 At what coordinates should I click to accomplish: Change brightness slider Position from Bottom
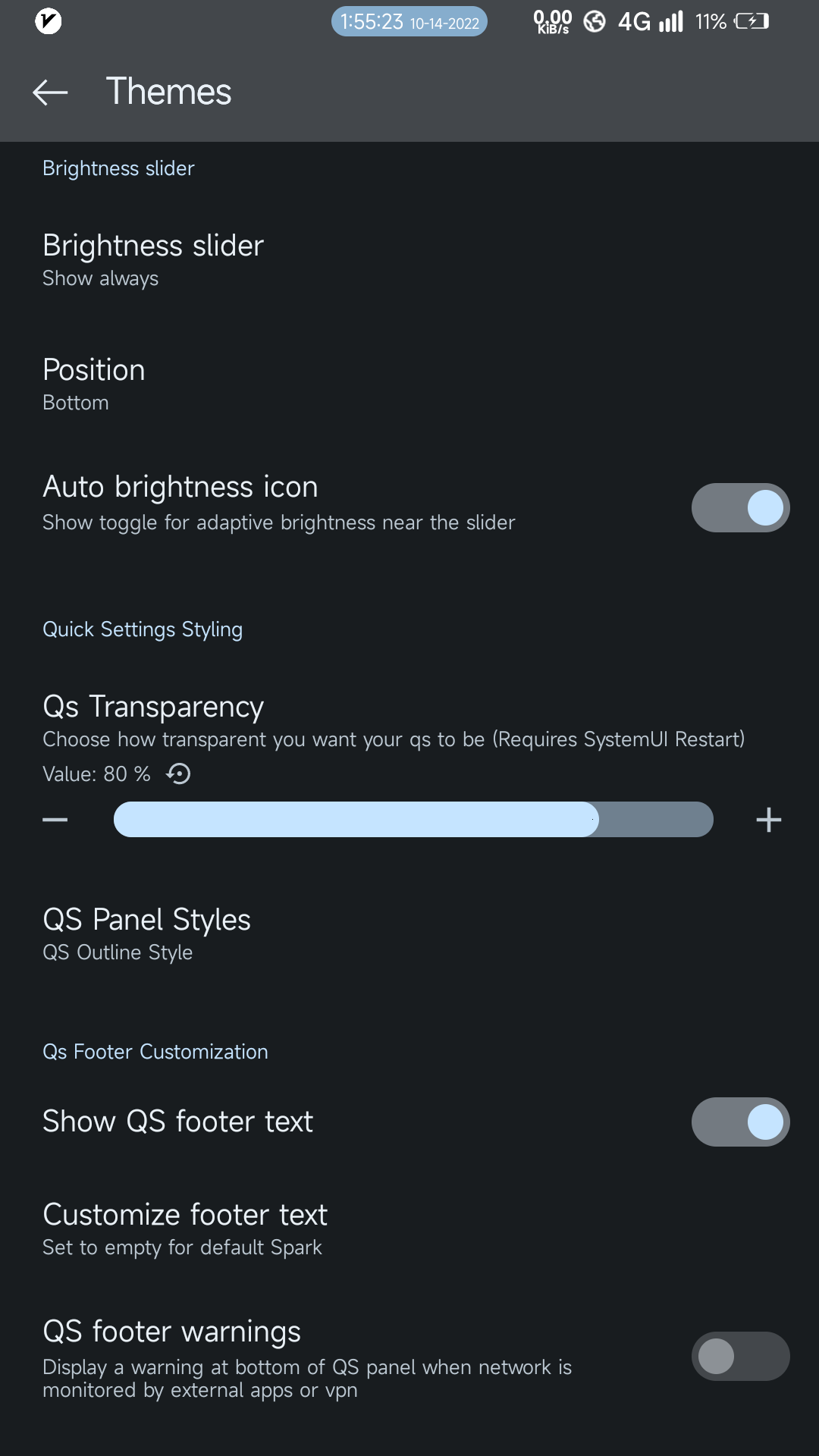(94, 384)
